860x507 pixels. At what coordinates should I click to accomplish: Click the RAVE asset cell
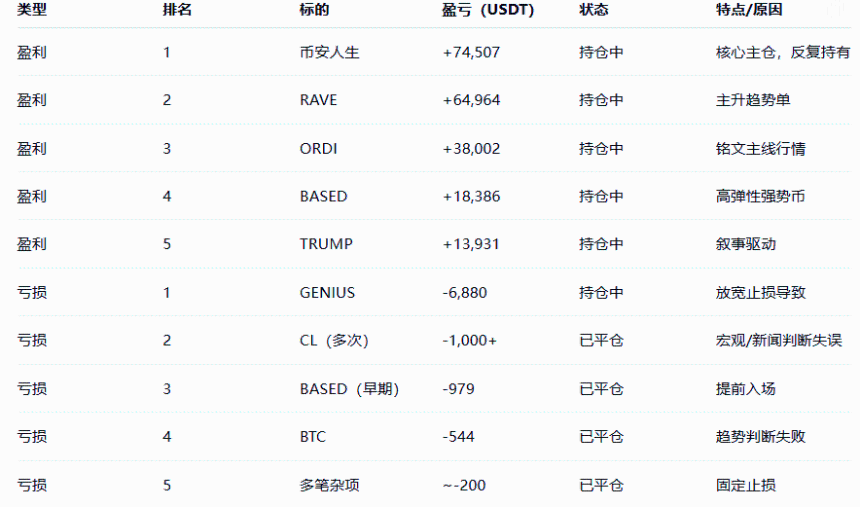pos(318,100)
